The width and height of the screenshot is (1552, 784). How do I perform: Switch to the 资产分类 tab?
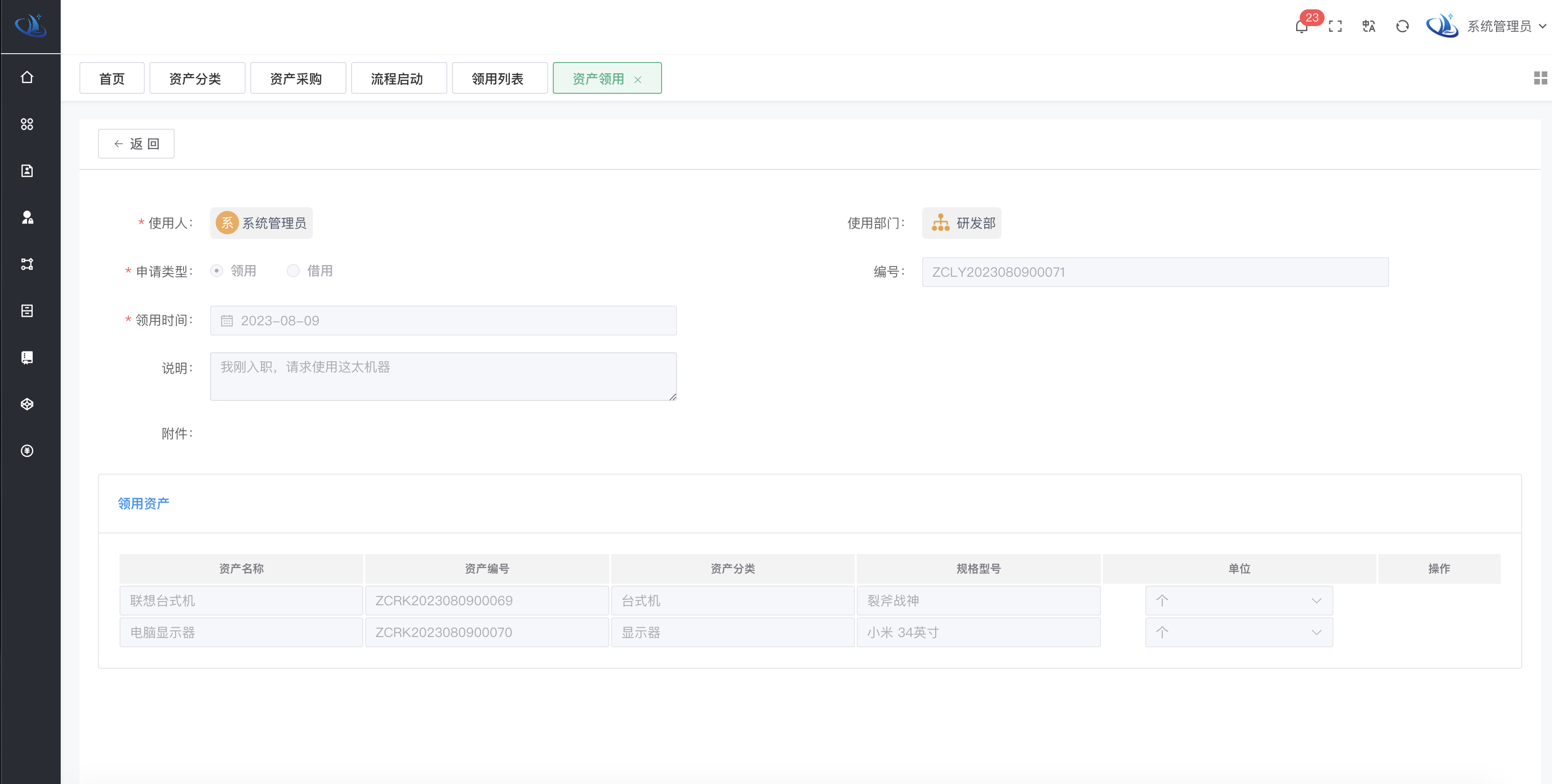[x=197, y=78]
